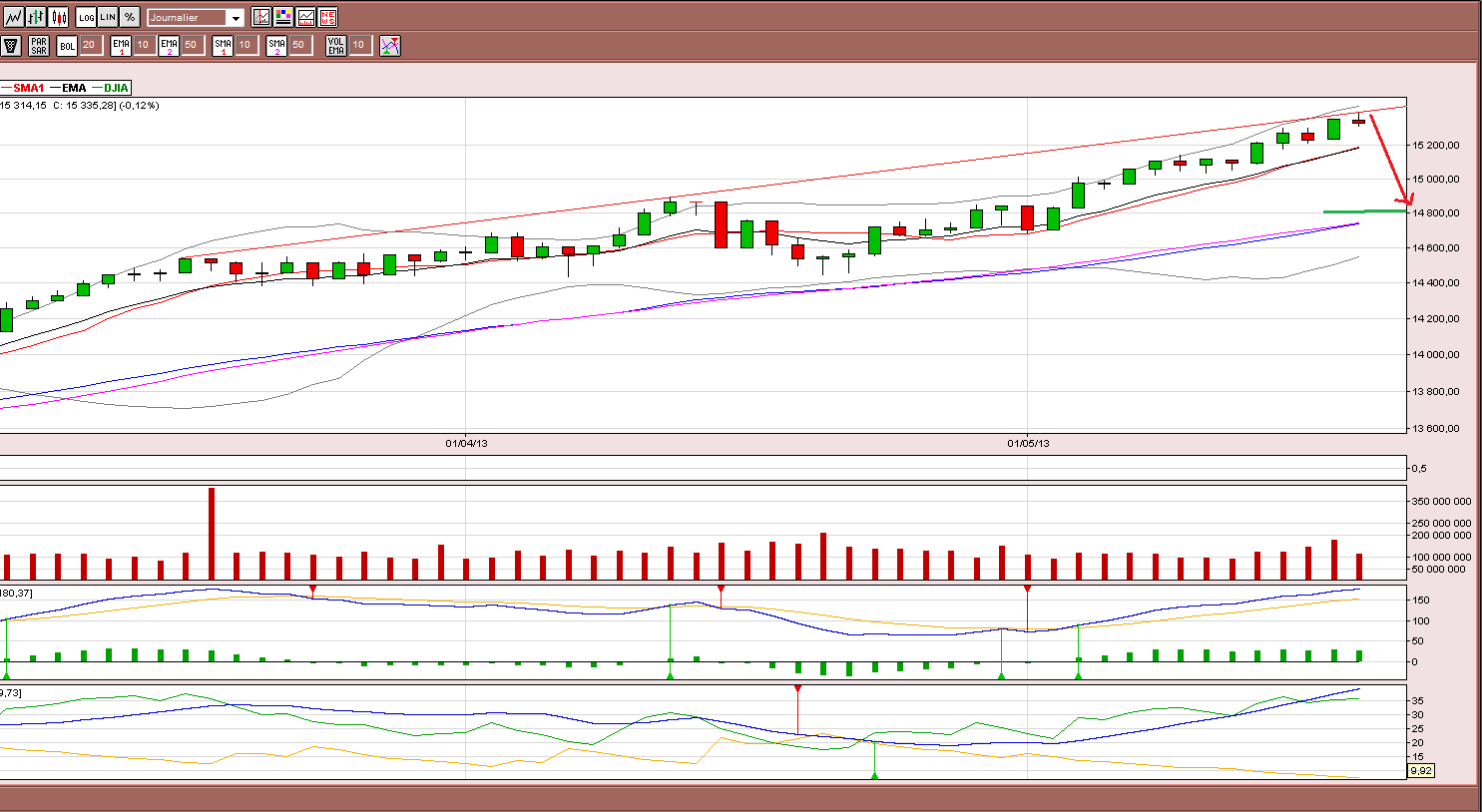Click the 15 000,00 price axis label

tap(1435, 180)
